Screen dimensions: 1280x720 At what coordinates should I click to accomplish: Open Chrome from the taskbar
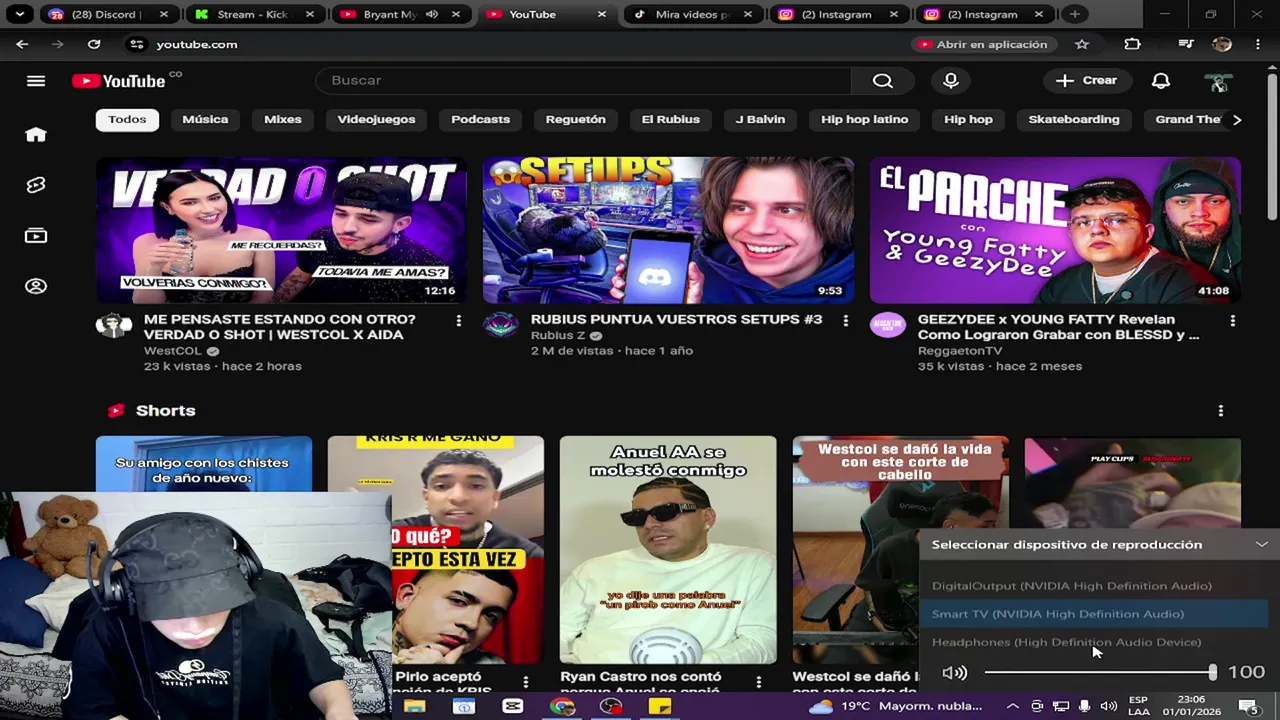tap(562, 707)
